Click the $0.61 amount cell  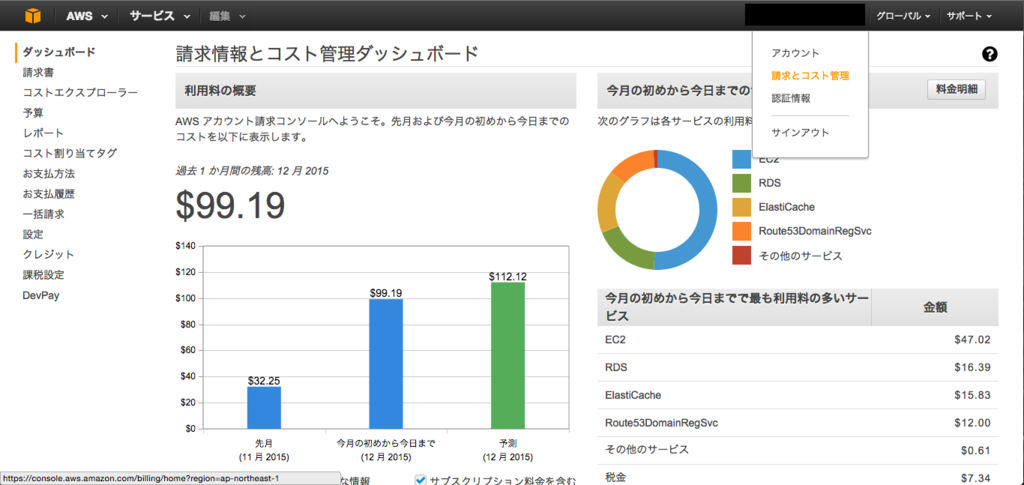pyautogui.click(x=975, y=450)
